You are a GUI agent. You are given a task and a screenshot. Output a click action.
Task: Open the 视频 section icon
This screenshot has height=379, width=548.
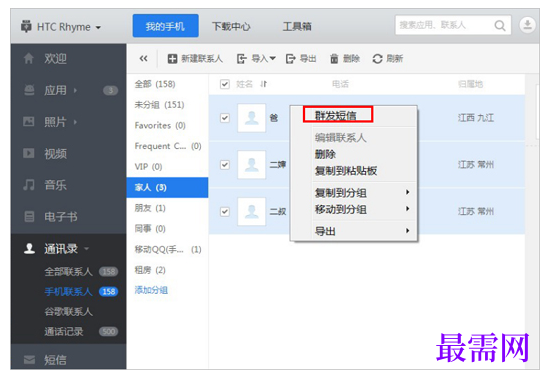coord(29,153)
